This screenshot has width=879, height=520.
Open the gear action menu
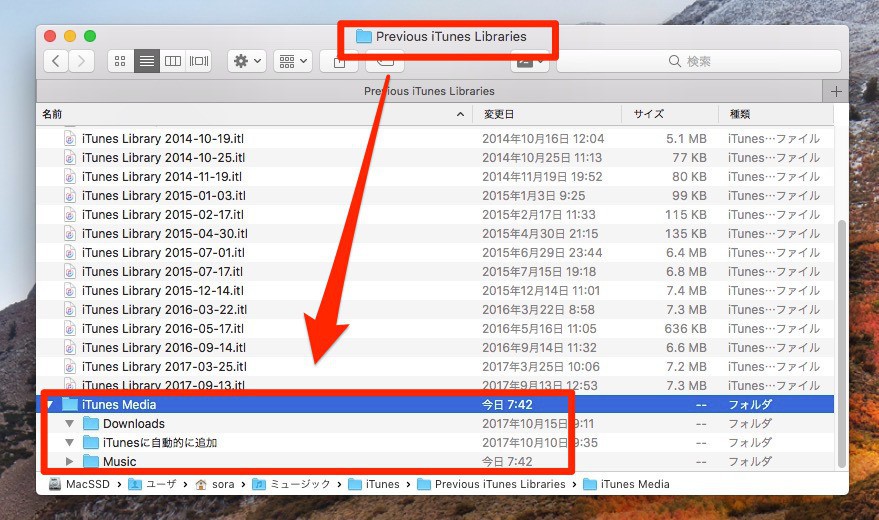pyautogui.click(x=246, y=61)
